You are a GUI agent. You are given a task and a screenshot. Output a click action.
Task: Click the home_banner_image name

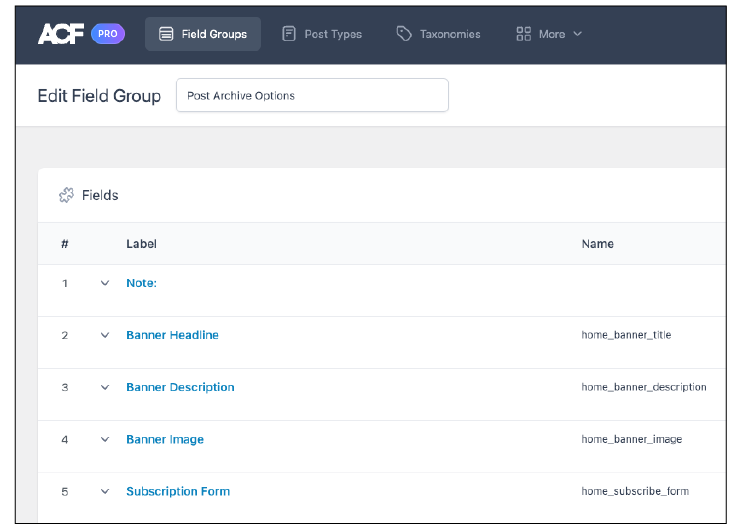[x=632, y=440]
